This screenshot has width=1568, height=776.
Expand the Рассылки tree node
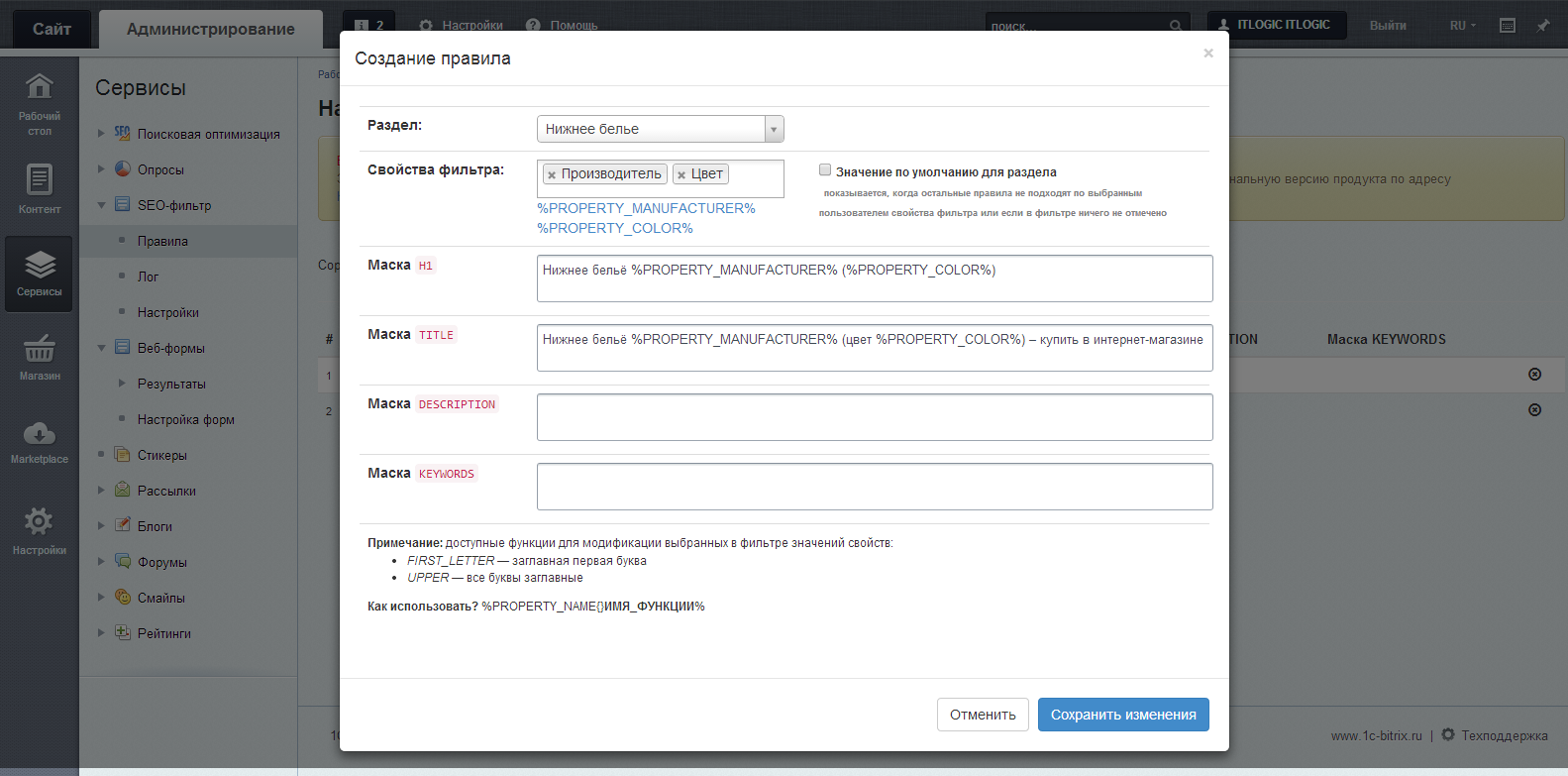pos(101,490)
